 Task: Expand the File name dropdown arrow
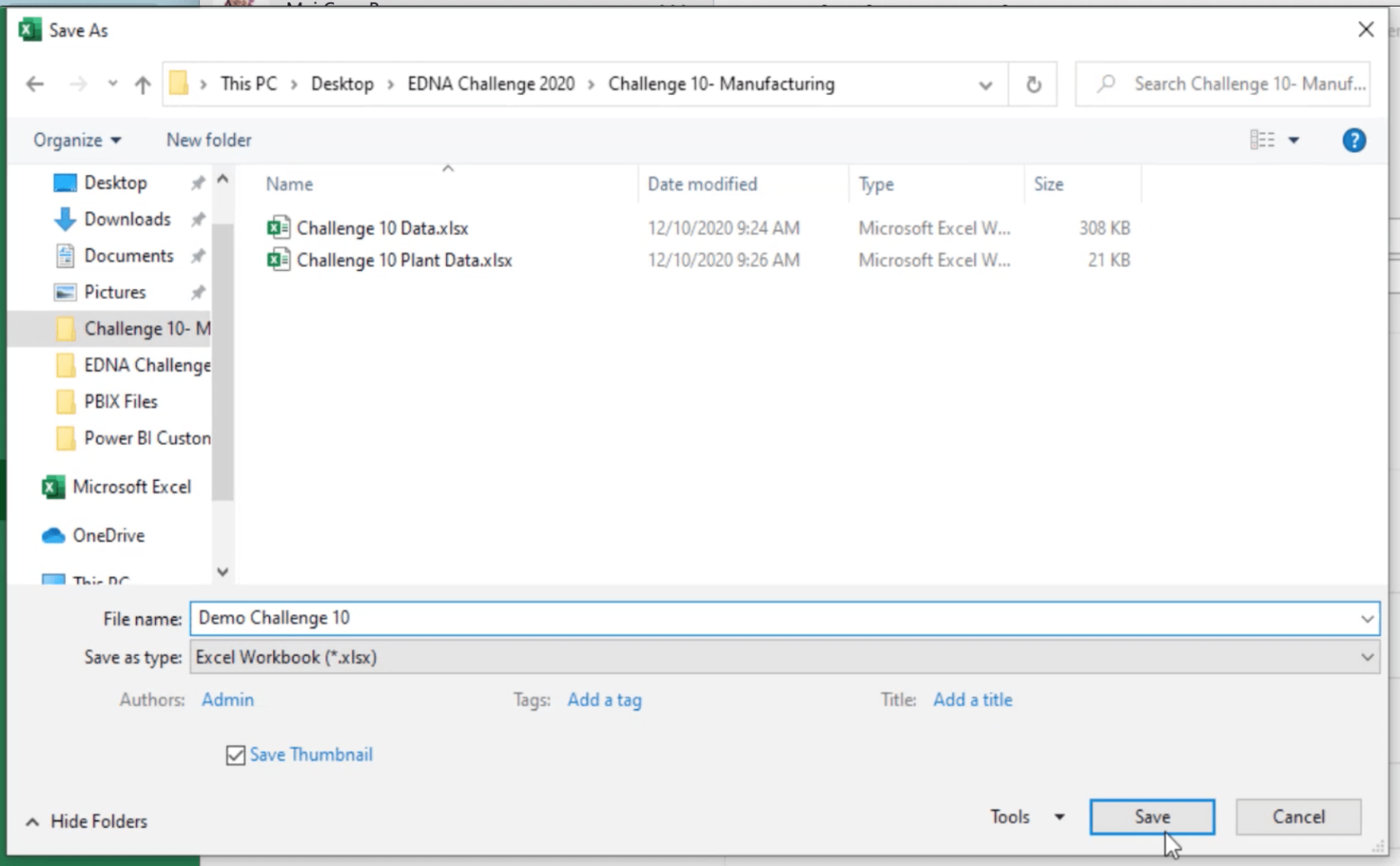pyautogui.click(x=1367, y=619)
